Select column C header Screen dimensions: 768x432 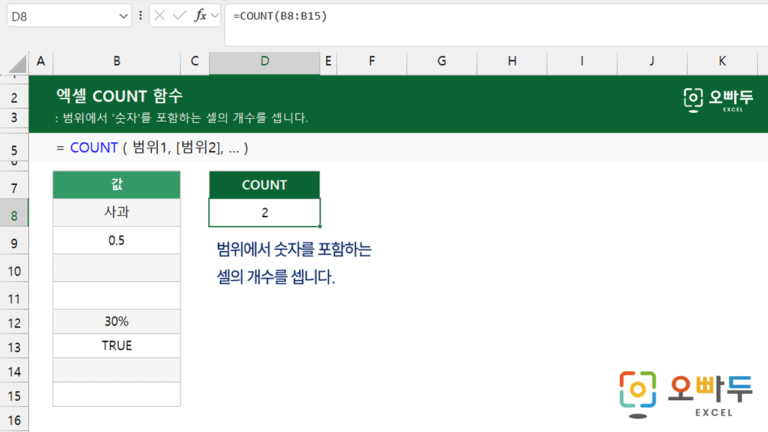tap(194, 62)
